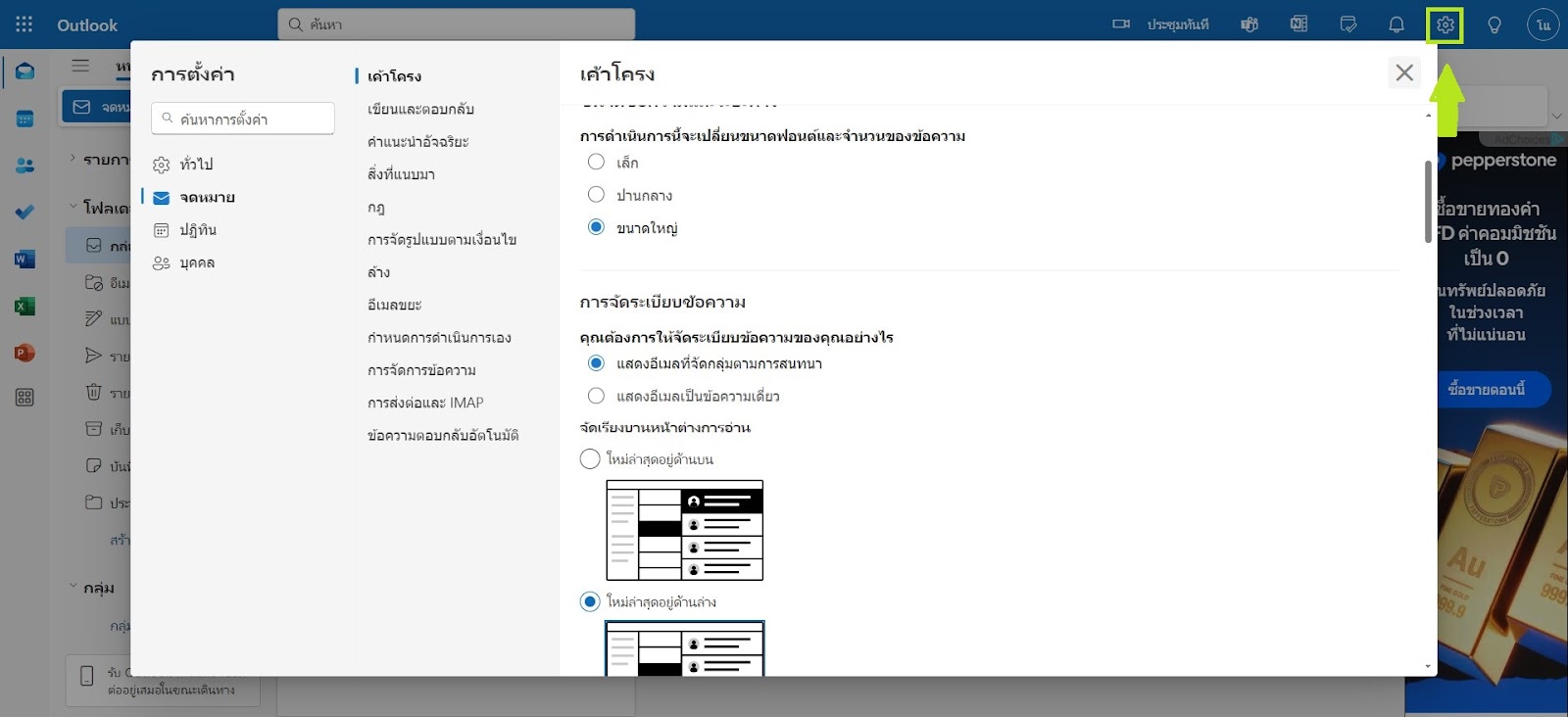1568x717 pixels.
Task: Select the เล็ก (small) text size radio
Action: [596, 162]
